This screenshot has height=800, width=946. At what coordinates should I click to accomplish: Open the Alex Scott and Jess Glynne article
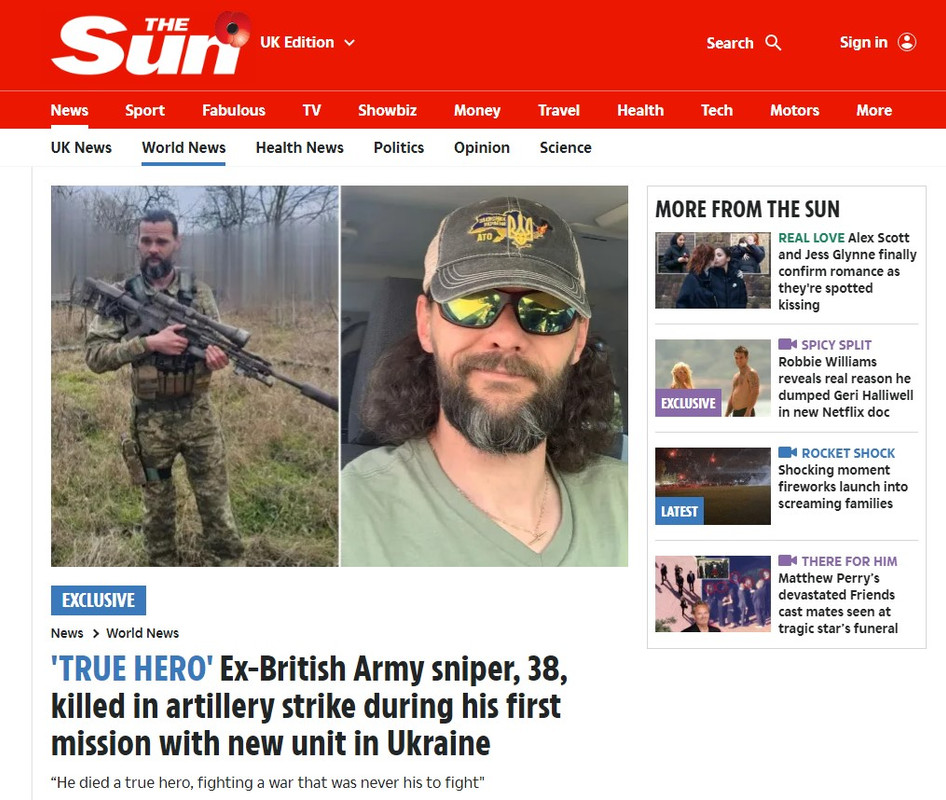point(847,271)
